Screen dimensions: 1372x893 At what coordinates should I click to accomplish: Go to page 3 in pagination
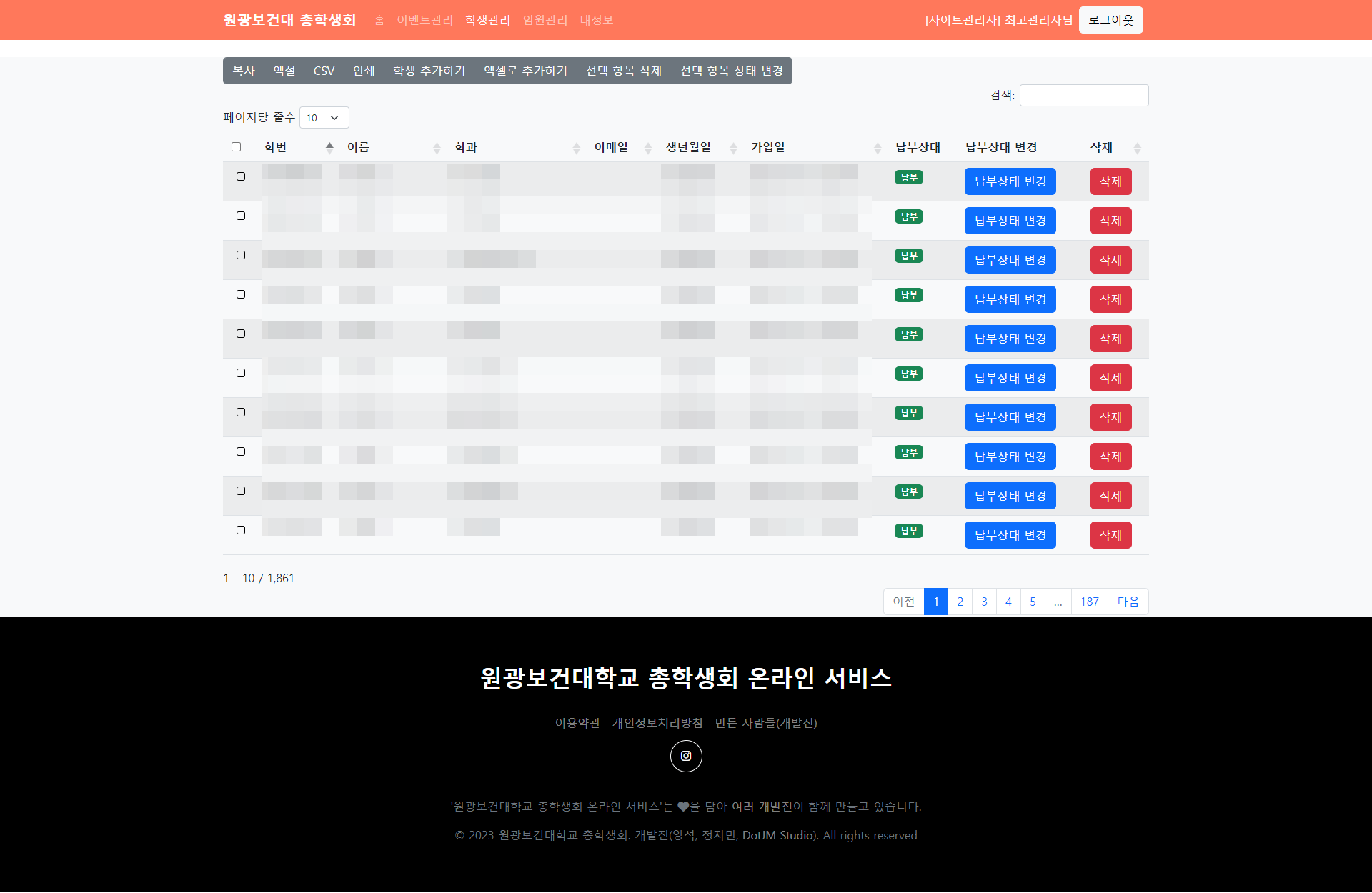[x=985, y=602]
